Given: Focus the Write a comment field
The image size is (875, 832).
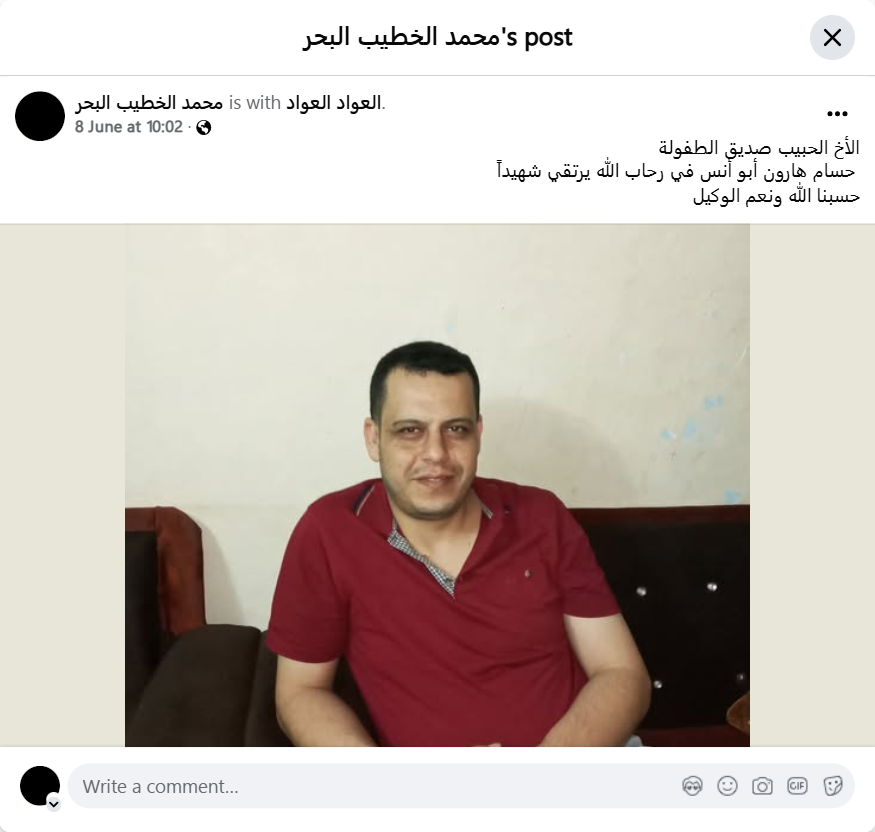Looking at the screenshot, I should 374,786.
